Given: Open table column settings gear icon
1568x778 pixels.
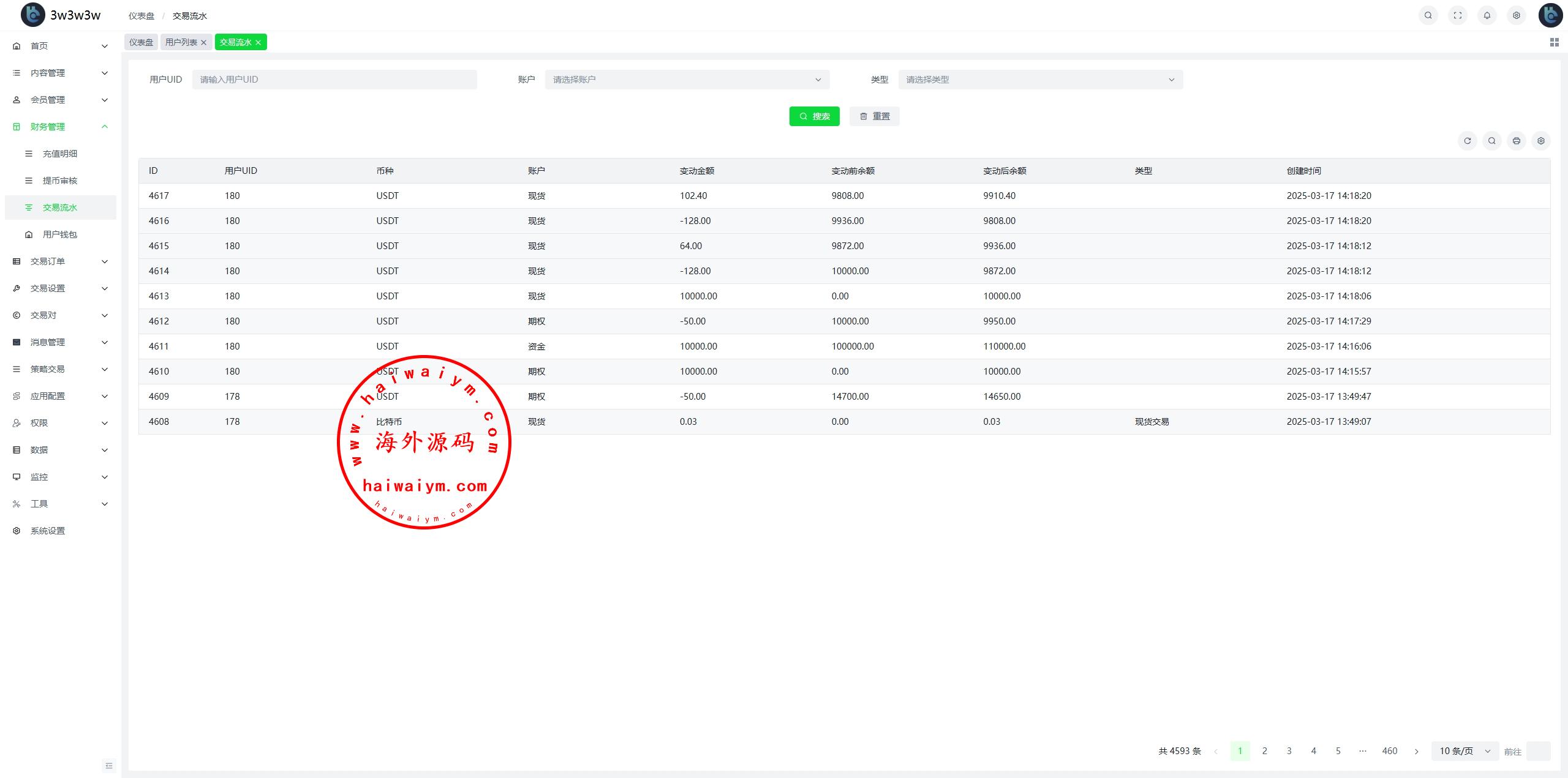Looking at the screenshot, I should [1541, 141].
